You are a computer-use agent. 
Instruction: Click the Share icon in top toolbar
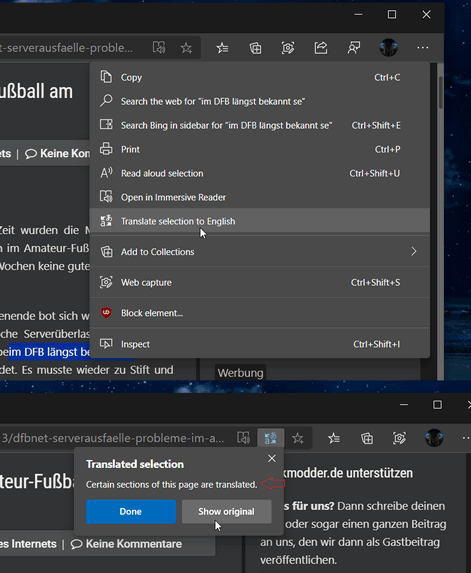(321, 48)
